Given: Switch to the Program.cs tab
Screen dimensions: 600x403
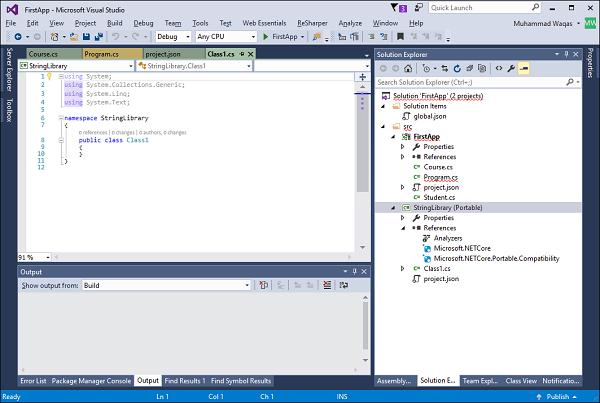Looking at the screenshot, I should pos(102,54).
